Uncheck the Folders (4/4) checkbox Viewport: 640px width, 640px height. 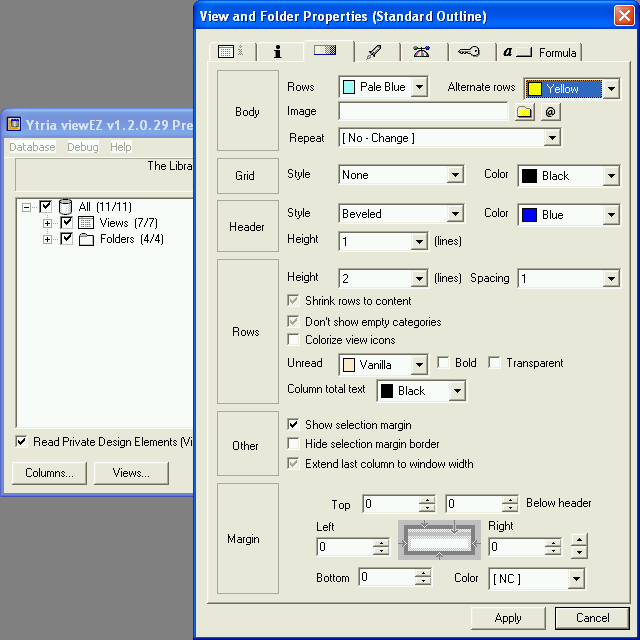tap(67, 238)
